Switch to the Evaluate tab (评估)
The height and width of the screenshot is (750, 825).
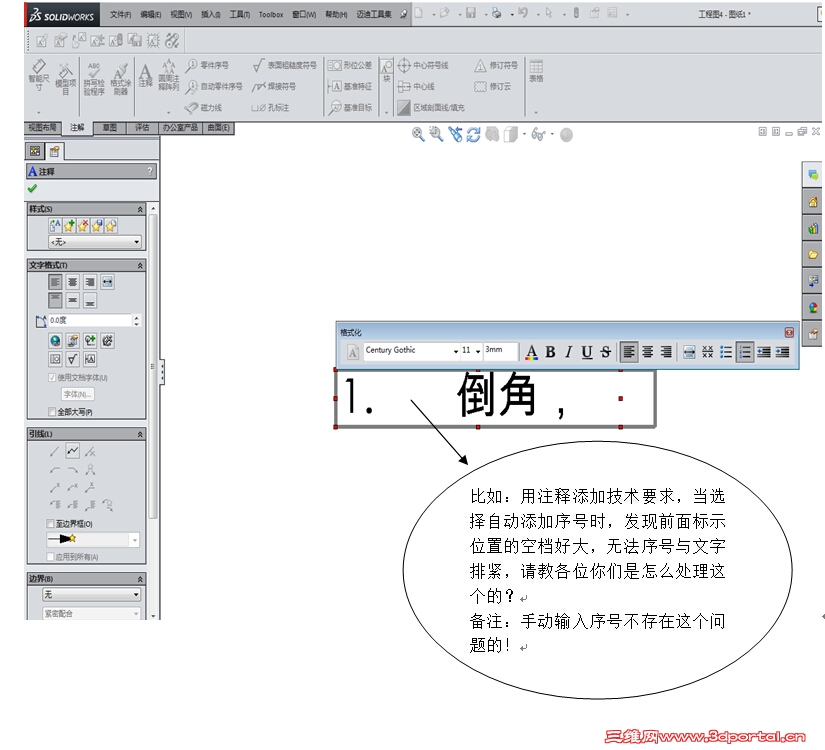tap(142, 127)
